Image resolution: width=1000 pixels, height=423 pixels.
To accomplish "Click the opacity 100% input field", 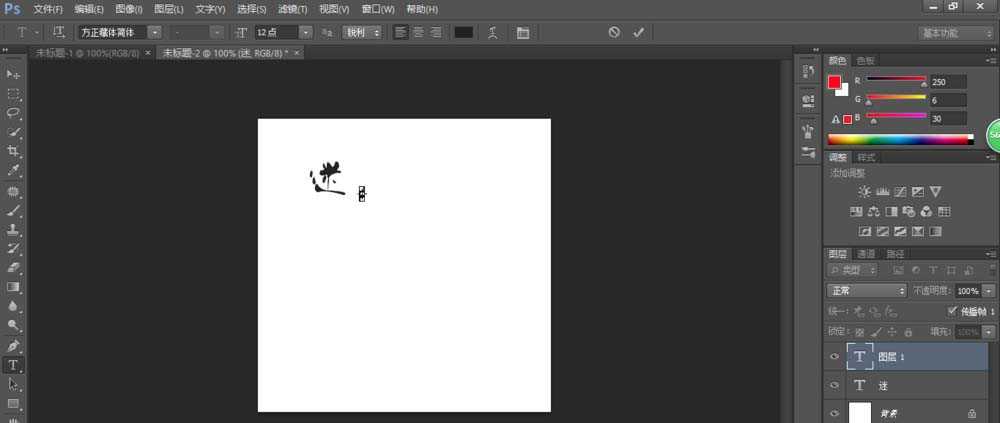I will [x=967, y=291].
